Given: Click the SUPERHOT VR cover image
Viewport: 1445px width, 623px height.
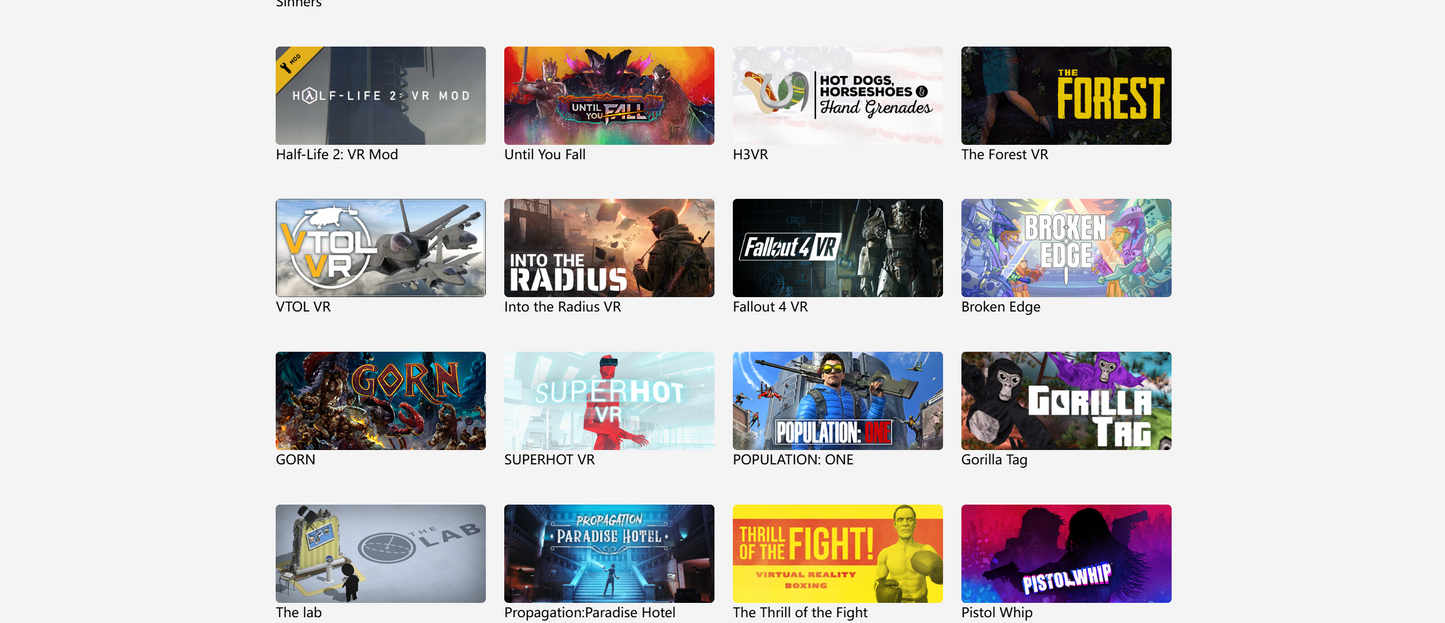Looking at the screenshot, I should (x=609, y=401).
